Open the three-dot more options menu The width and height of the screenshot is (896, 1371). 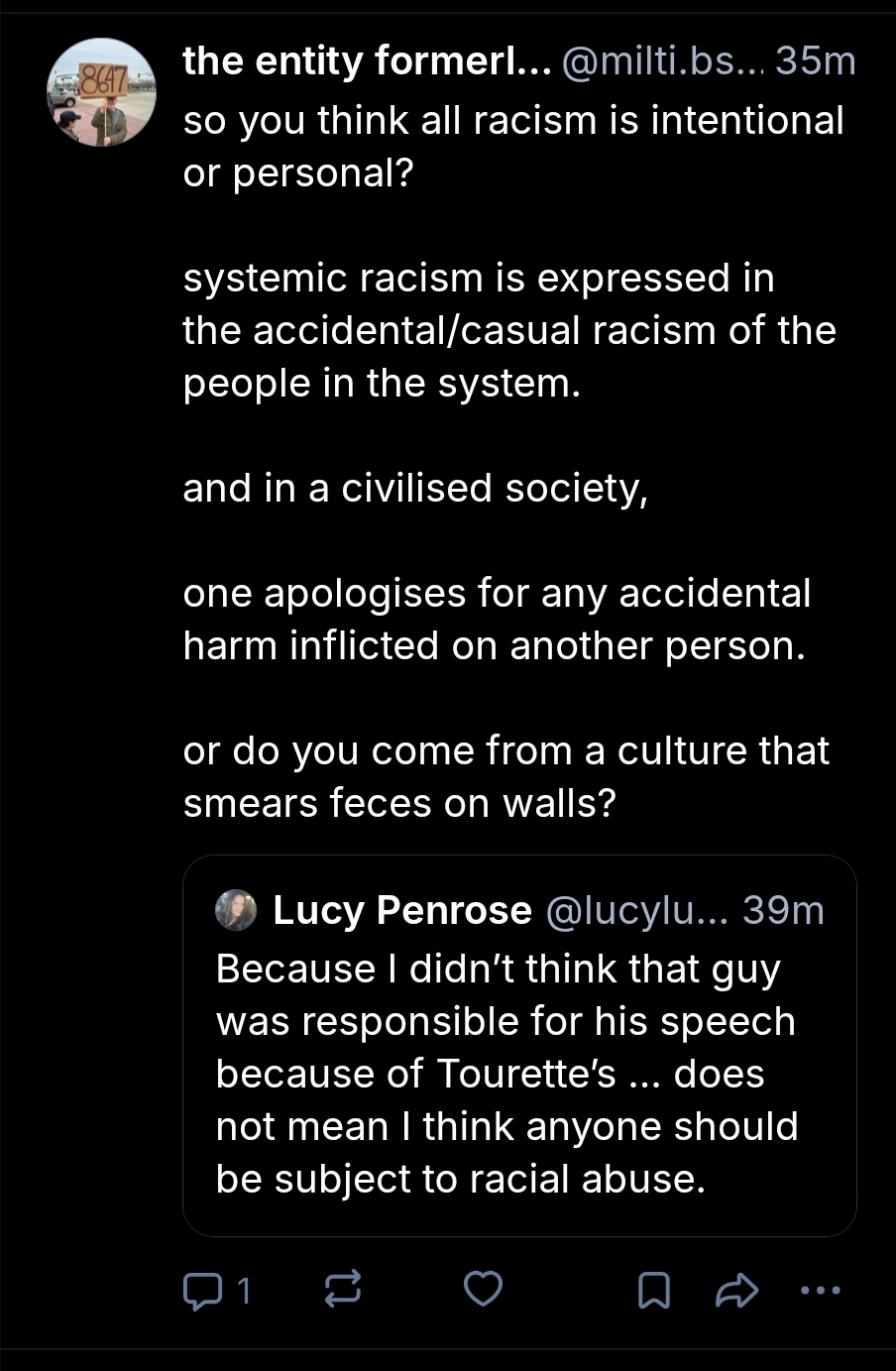pyautogui.click(x=820, y=1291)
